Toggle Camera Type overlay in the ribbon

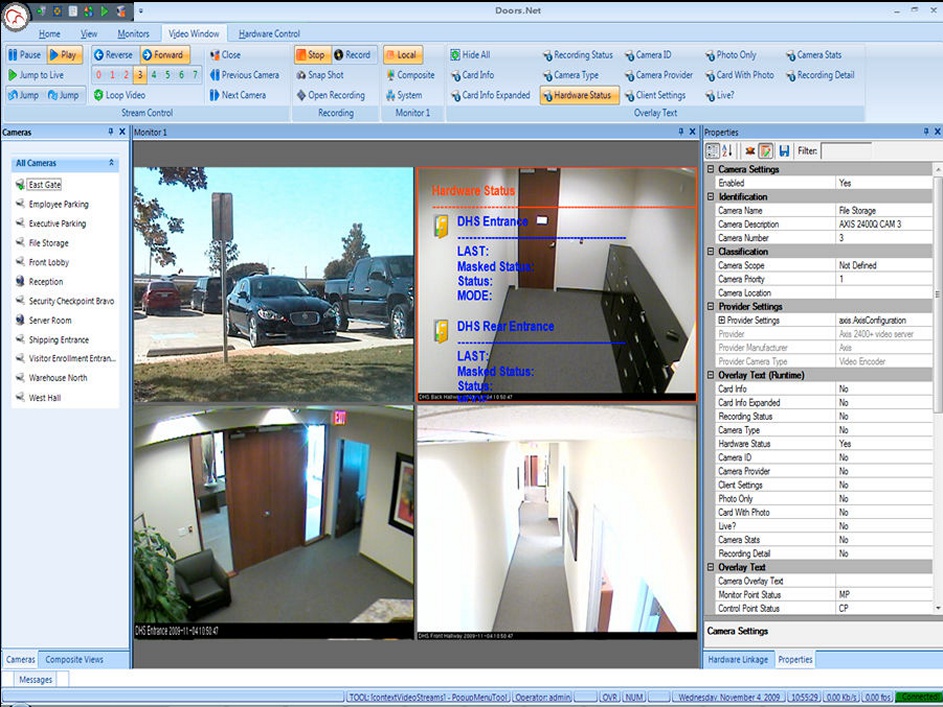(571, 75)
